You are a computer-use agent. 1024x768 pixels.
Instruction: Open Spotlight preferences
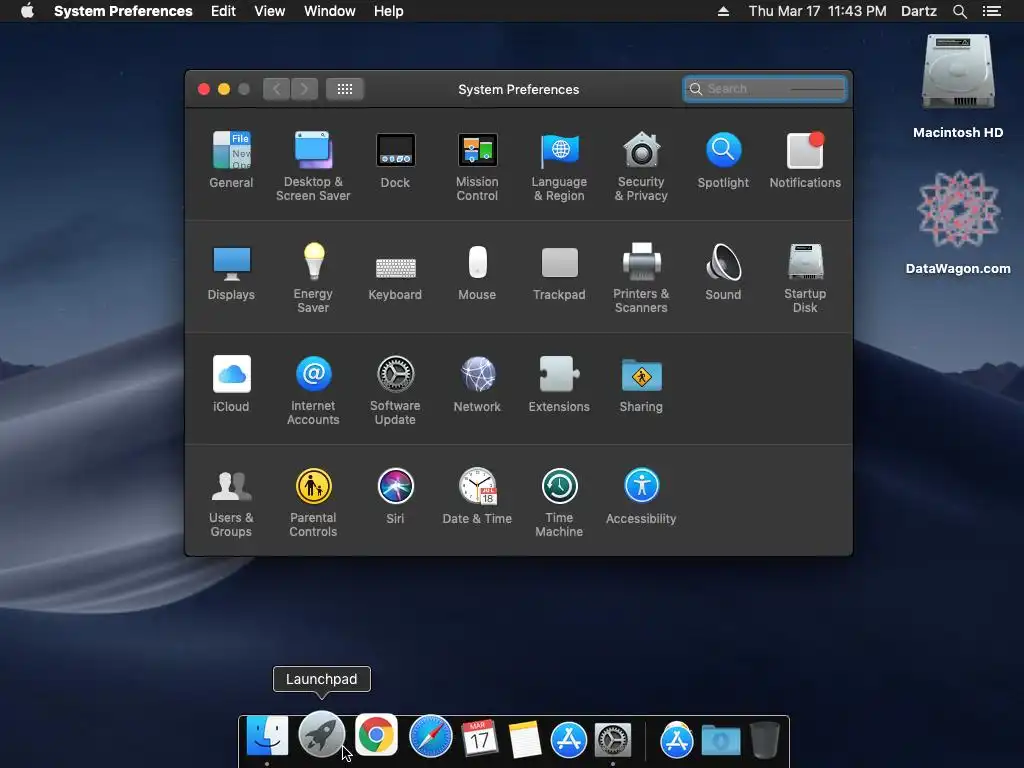tap(723, 160)
